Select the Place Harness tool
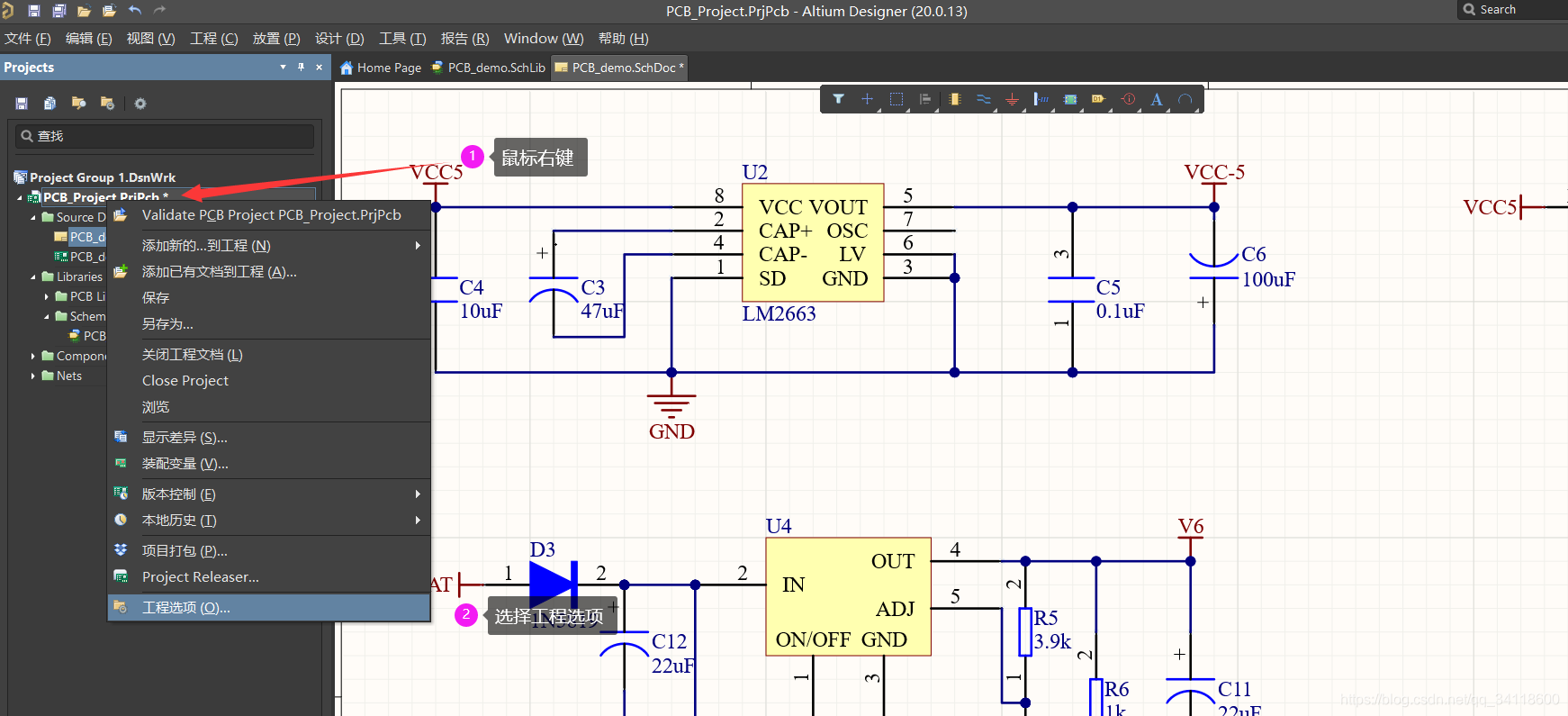This screenshot has height=716, width=1568. click(1041, 99)
